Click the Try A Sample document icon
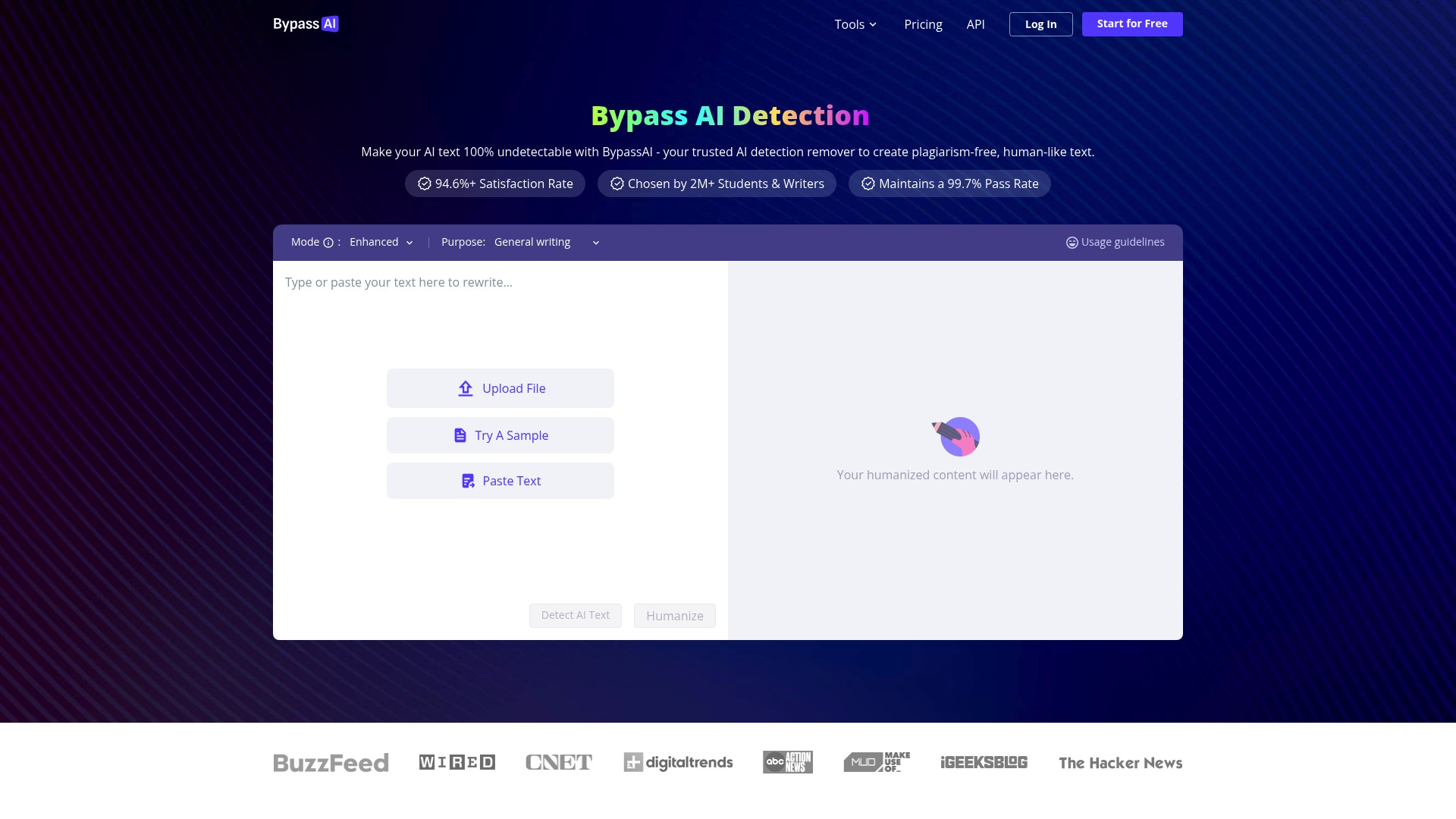 coord(460,435)
